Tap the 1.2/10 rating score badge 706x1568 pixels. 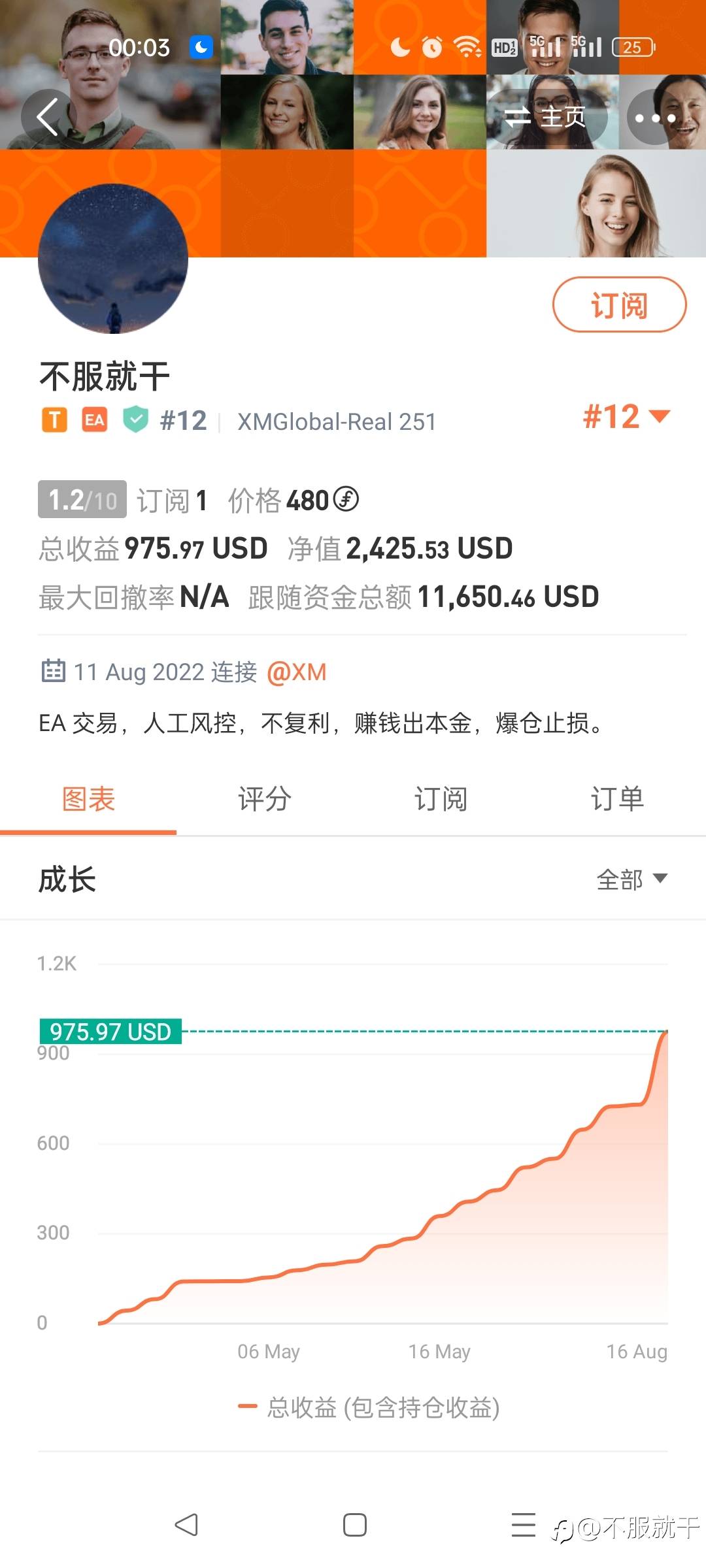(x=82, y=500)
